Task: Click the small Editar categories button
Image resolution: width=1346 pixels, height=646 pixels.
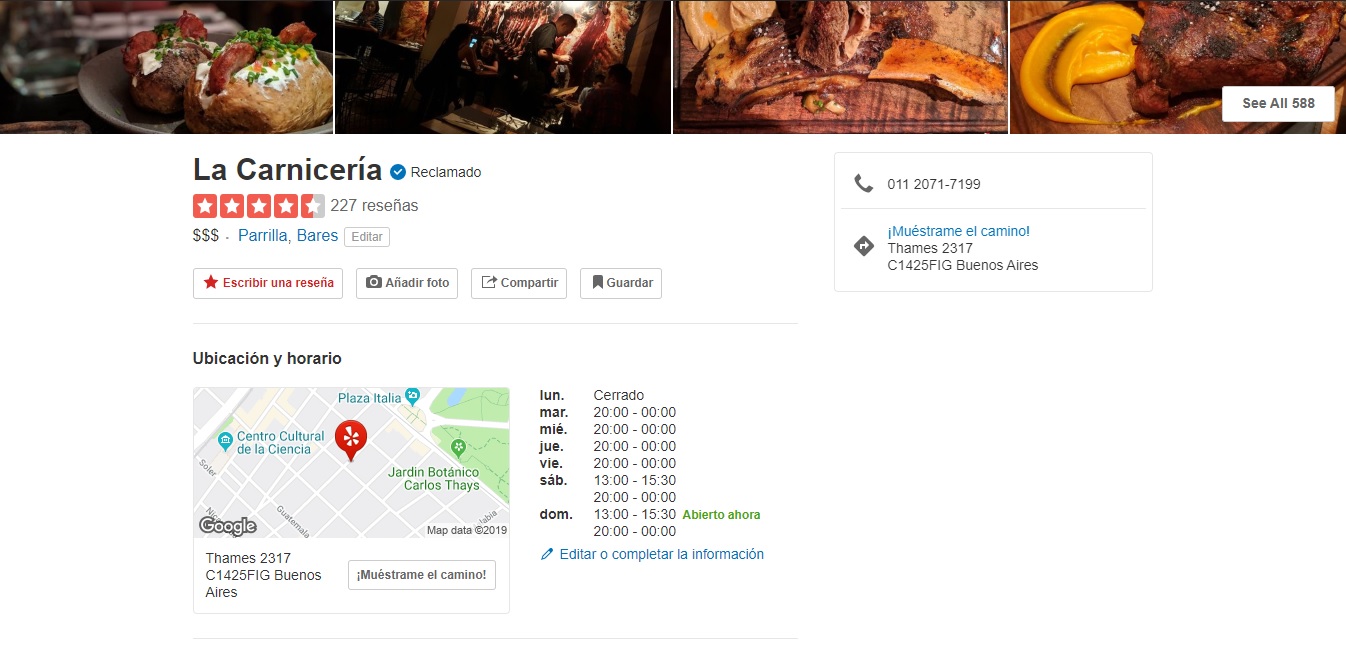Action: 367,237
